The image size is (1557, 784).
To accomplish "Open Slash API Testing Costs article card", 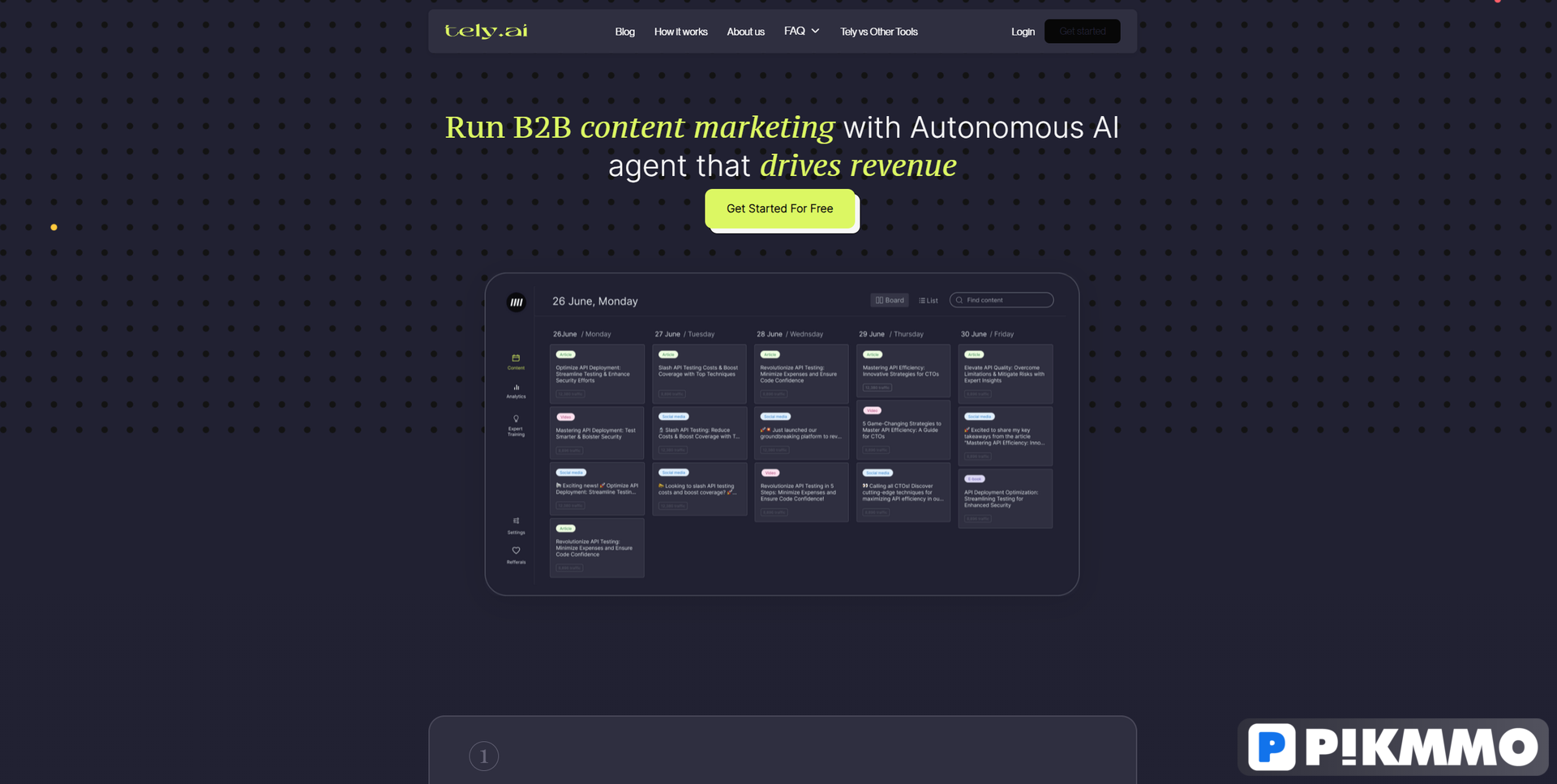I will point(699,374).
